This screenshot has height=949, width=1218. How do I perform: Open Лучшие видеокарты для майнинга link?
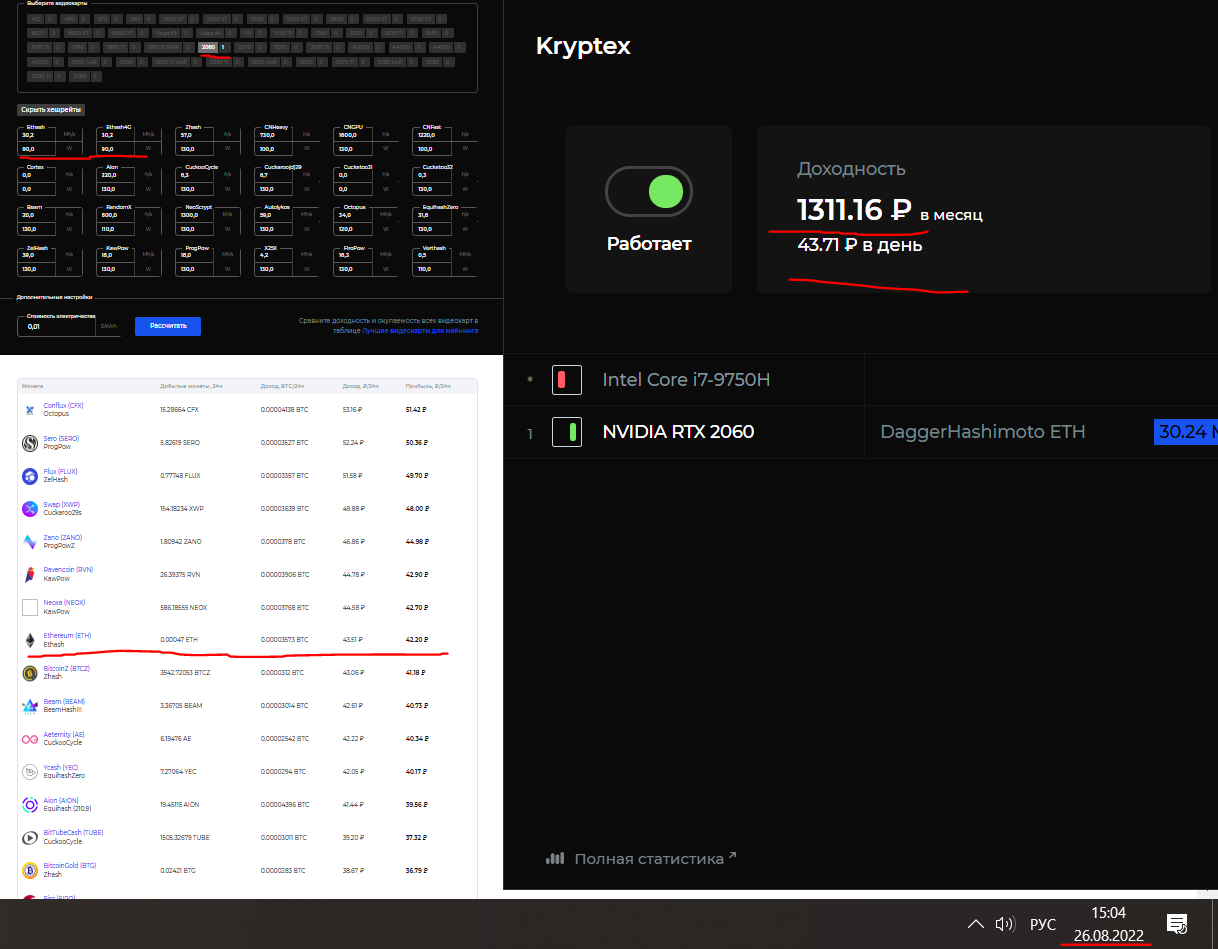(x=420, y=329)
